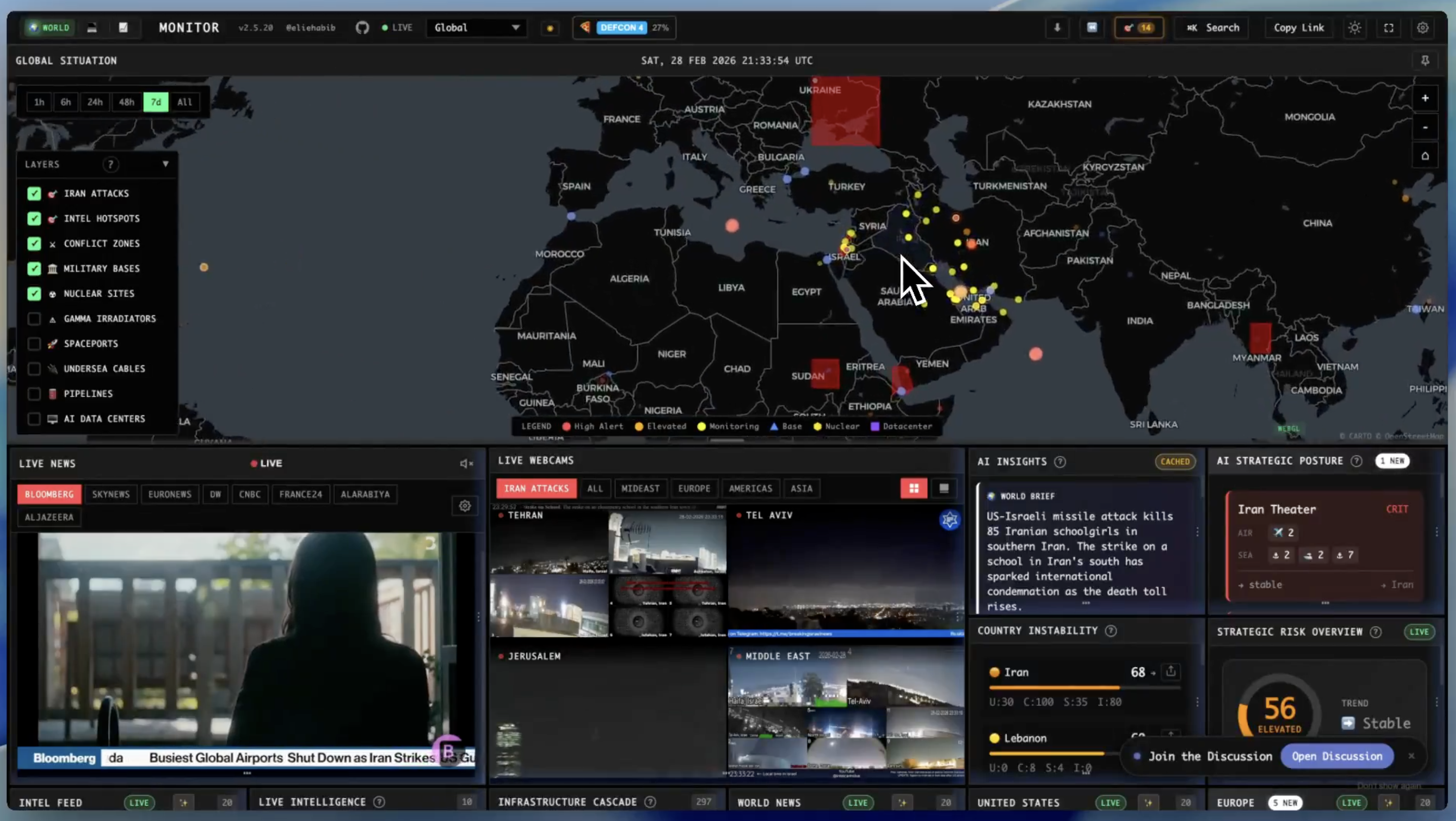
Task: Select the 24h time range
Action: (x=95, y=102)
